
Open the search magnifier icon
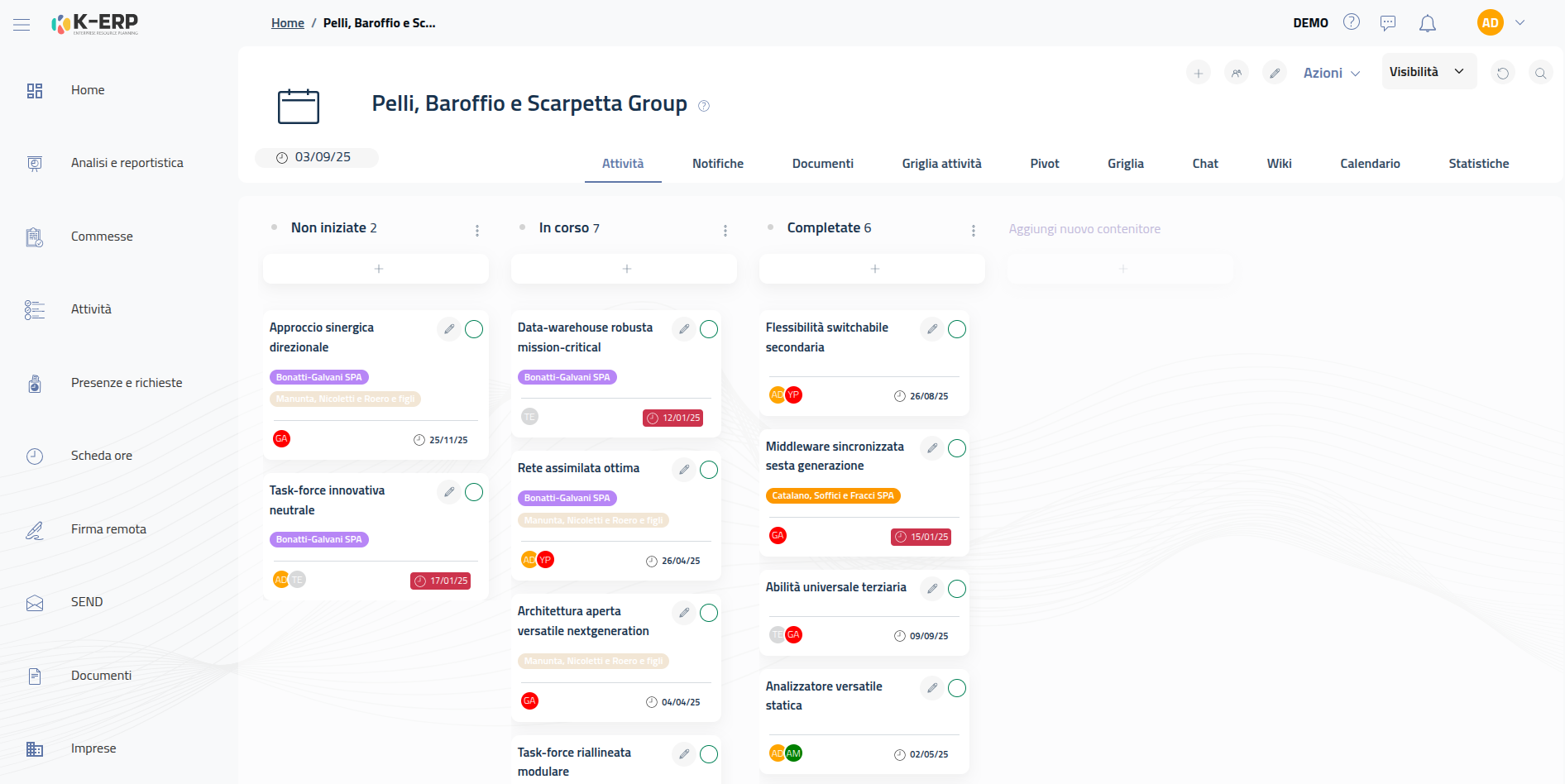pyautogui.click(x=1540, y=73)
